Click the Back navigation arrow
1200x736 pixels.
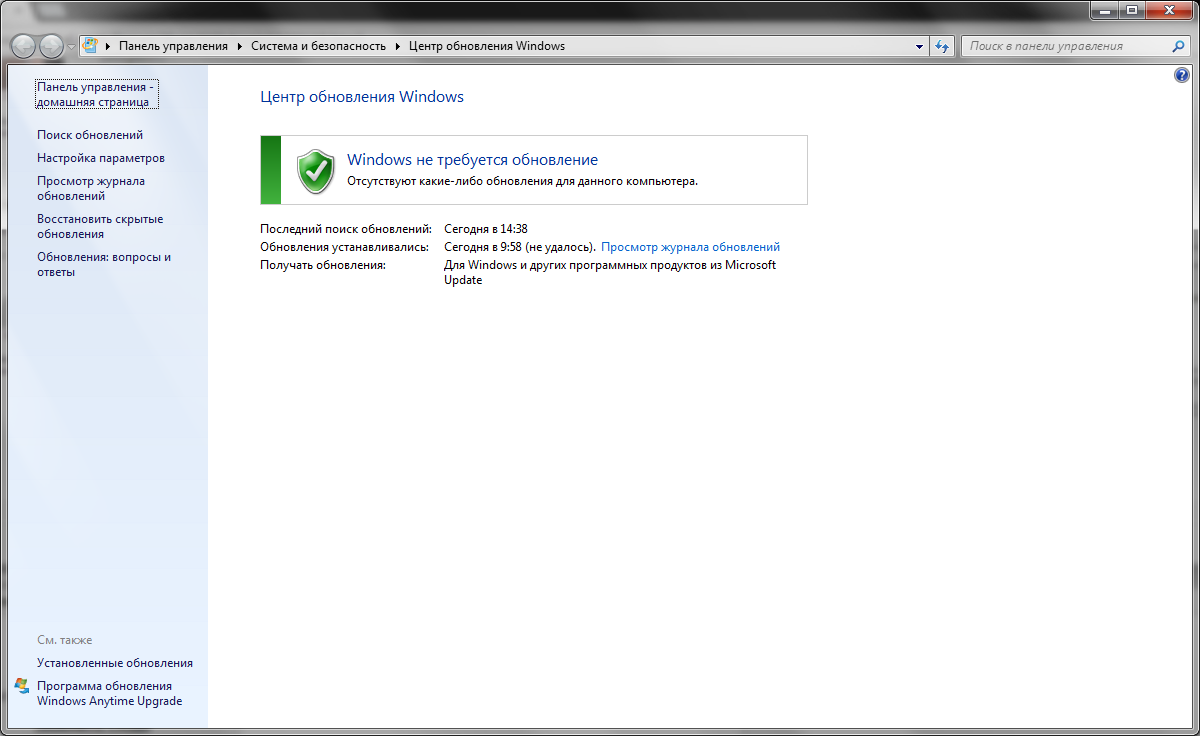pyautogui.click(x=24, y=46)
